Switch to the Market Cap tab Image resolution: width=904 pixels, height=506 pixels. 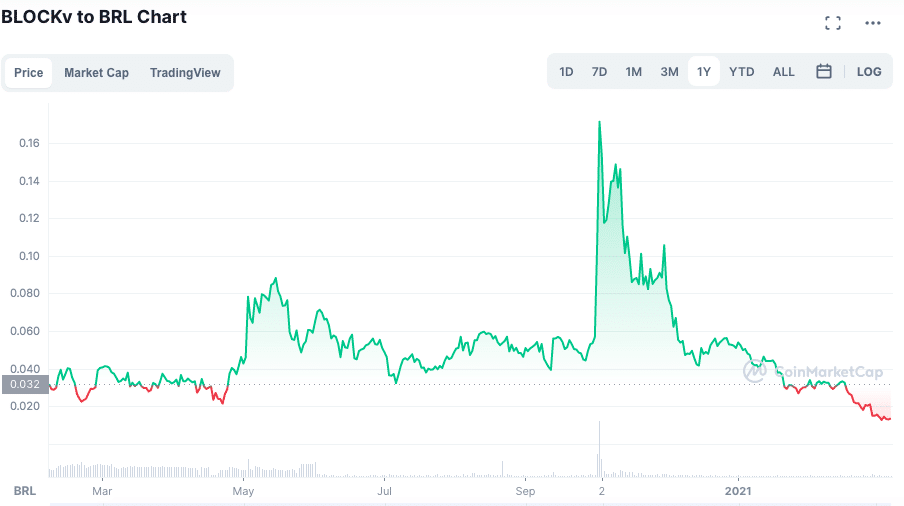point(96,73)
